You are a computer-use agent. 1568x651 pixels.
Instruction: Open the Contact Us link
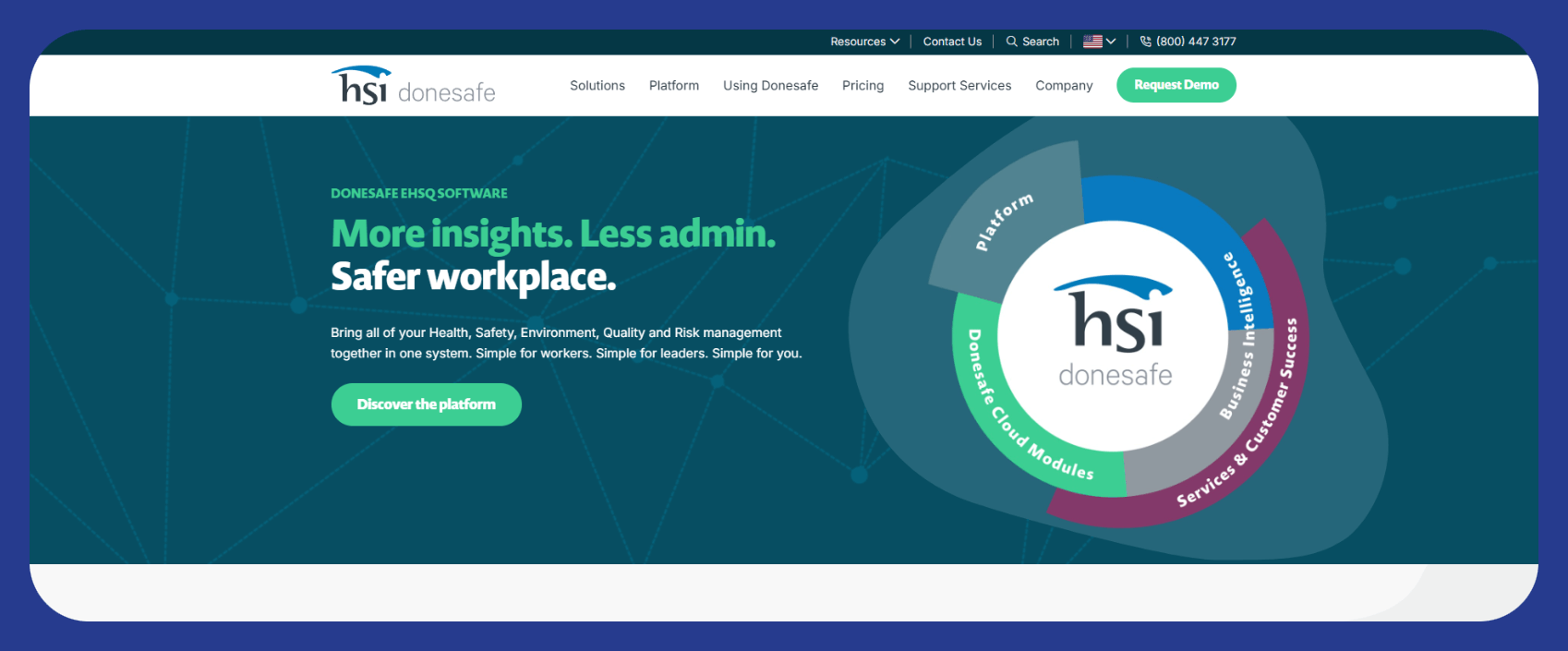952,42
